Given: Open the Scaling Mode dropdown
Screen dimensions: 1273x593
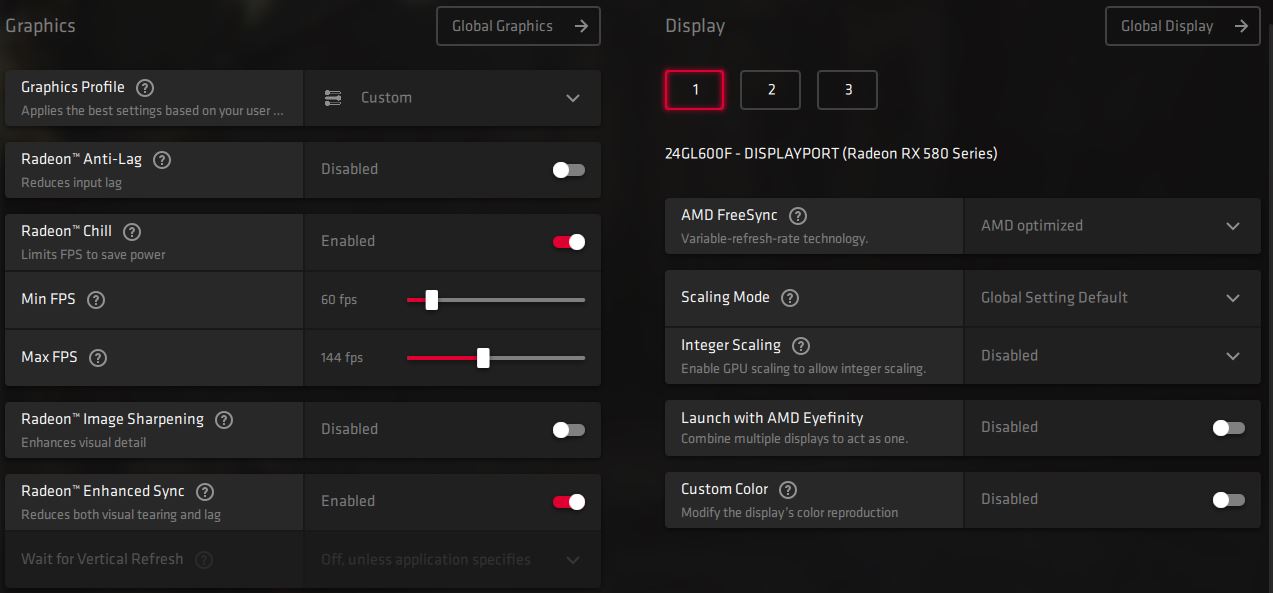Looking at the screenshot, I should point(1113,298).
